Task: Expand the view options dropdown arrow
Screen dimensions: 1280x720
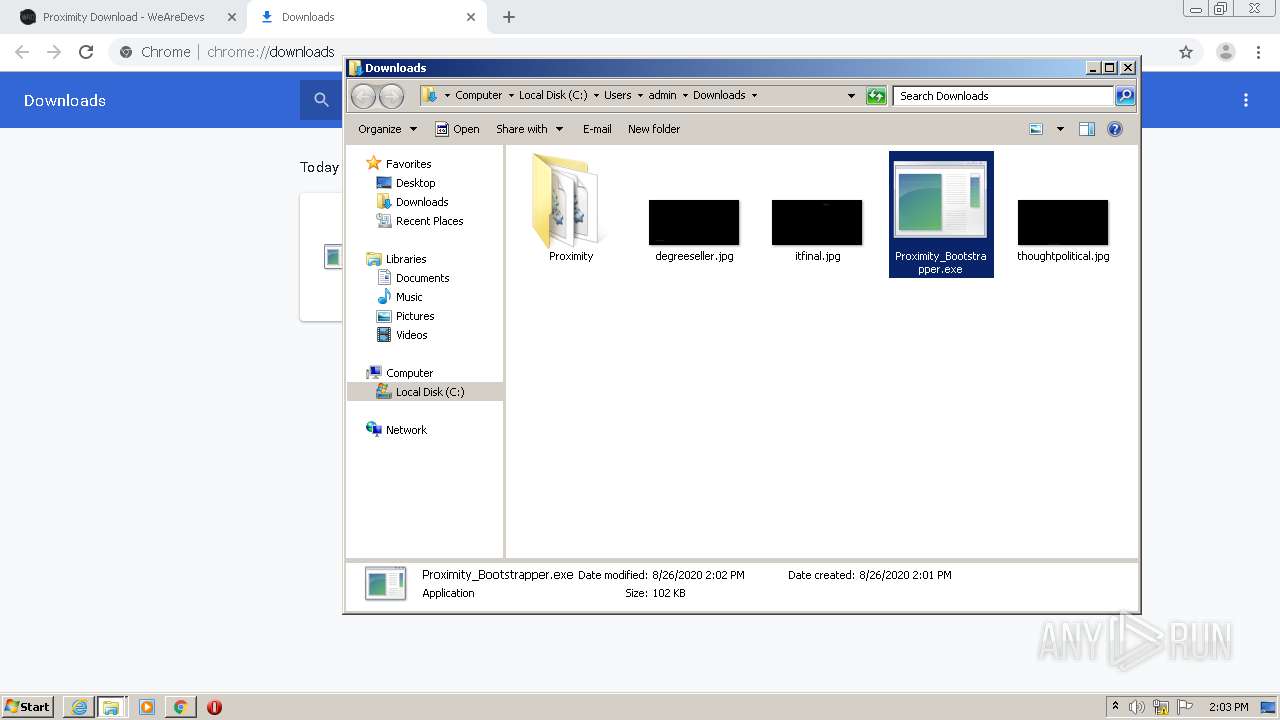Action: coord(1060,129)
